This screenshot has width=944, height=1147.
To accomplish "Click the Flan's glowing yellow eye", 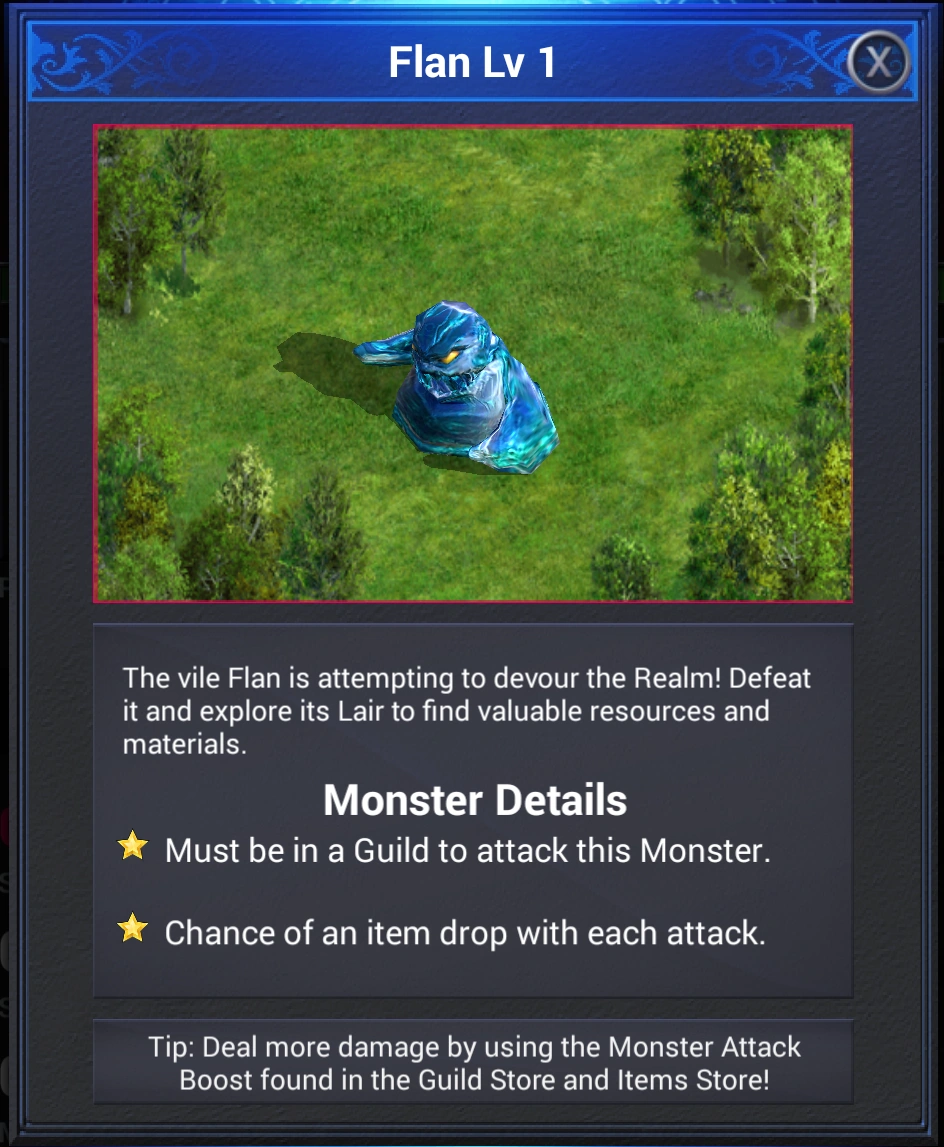I will tap(450, 356).
